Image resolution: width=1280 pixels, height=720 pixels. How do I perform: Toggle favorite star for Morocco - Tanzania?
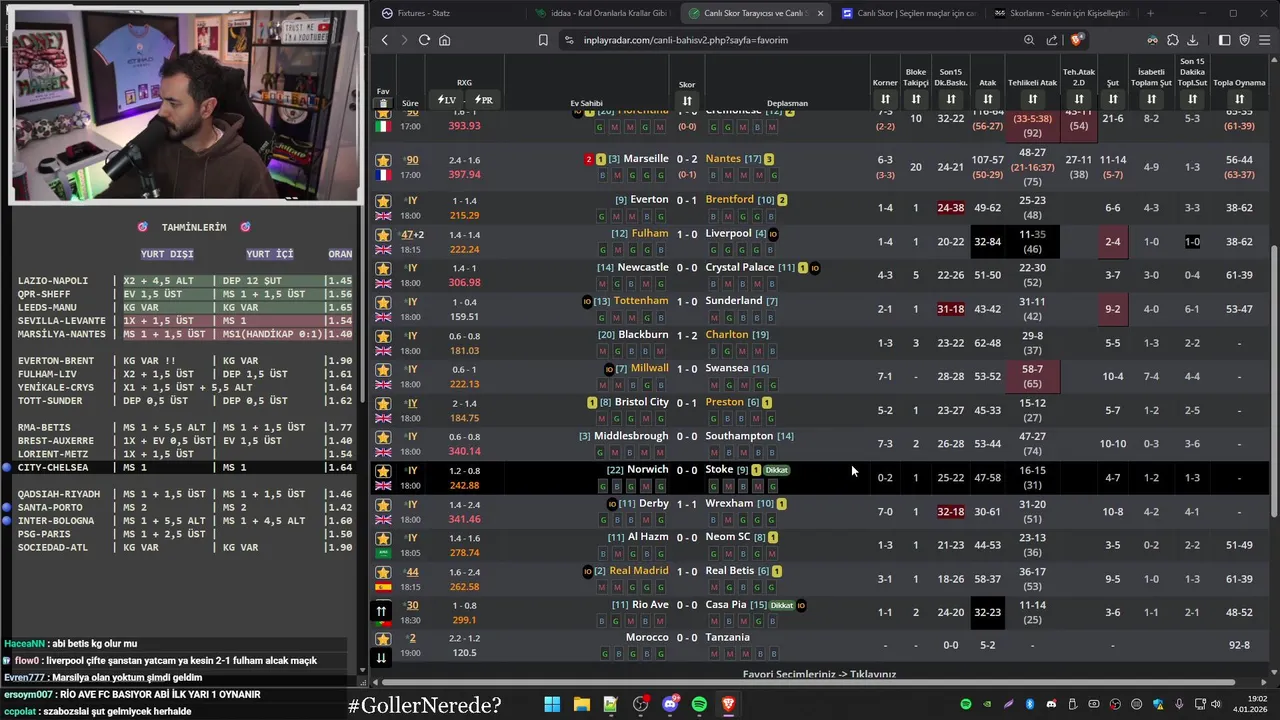(383, 639)
